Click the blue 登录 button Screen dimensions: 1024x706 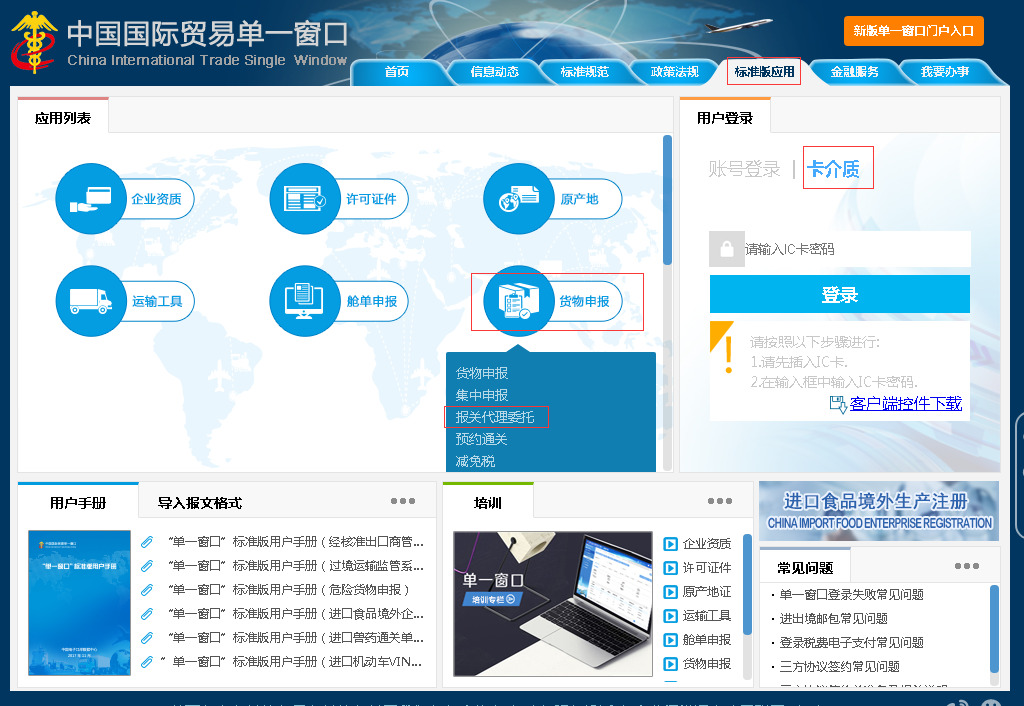pyautogui.click(x=839, y=294)
